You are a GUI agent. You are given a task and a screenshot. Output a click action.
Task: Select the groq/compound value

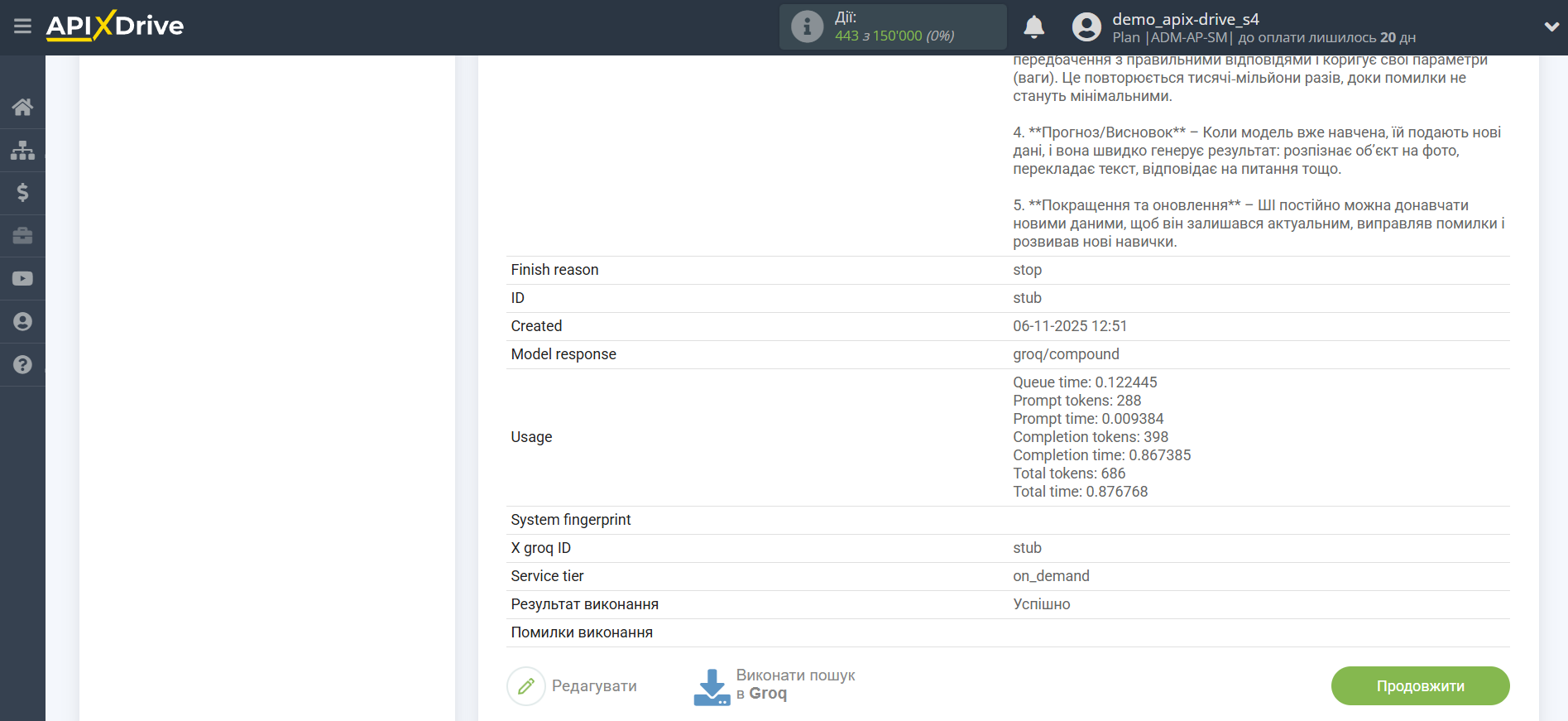pyautogui.click(x=1066, y=354)
